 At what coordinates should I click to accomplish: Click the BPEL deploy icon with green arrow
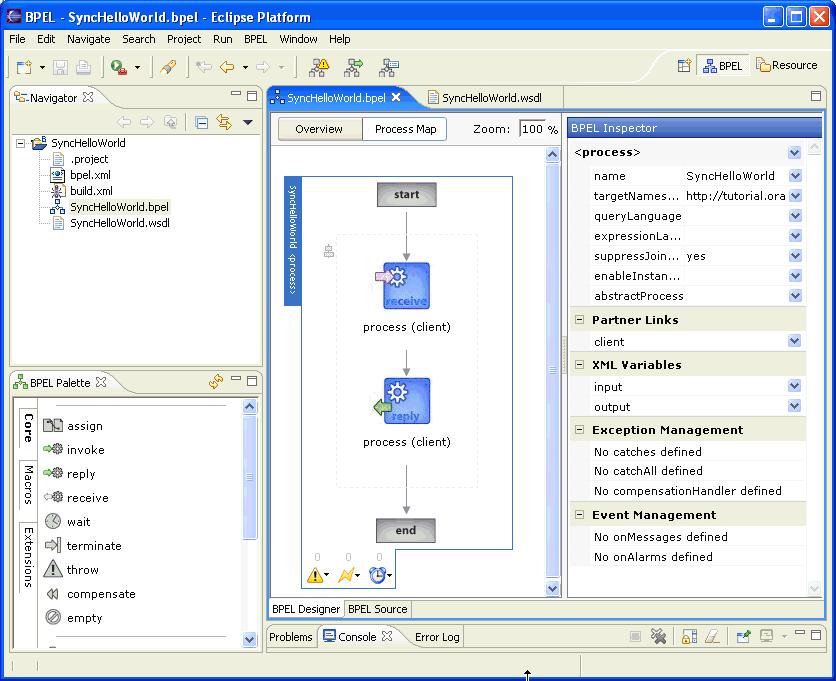353,67
